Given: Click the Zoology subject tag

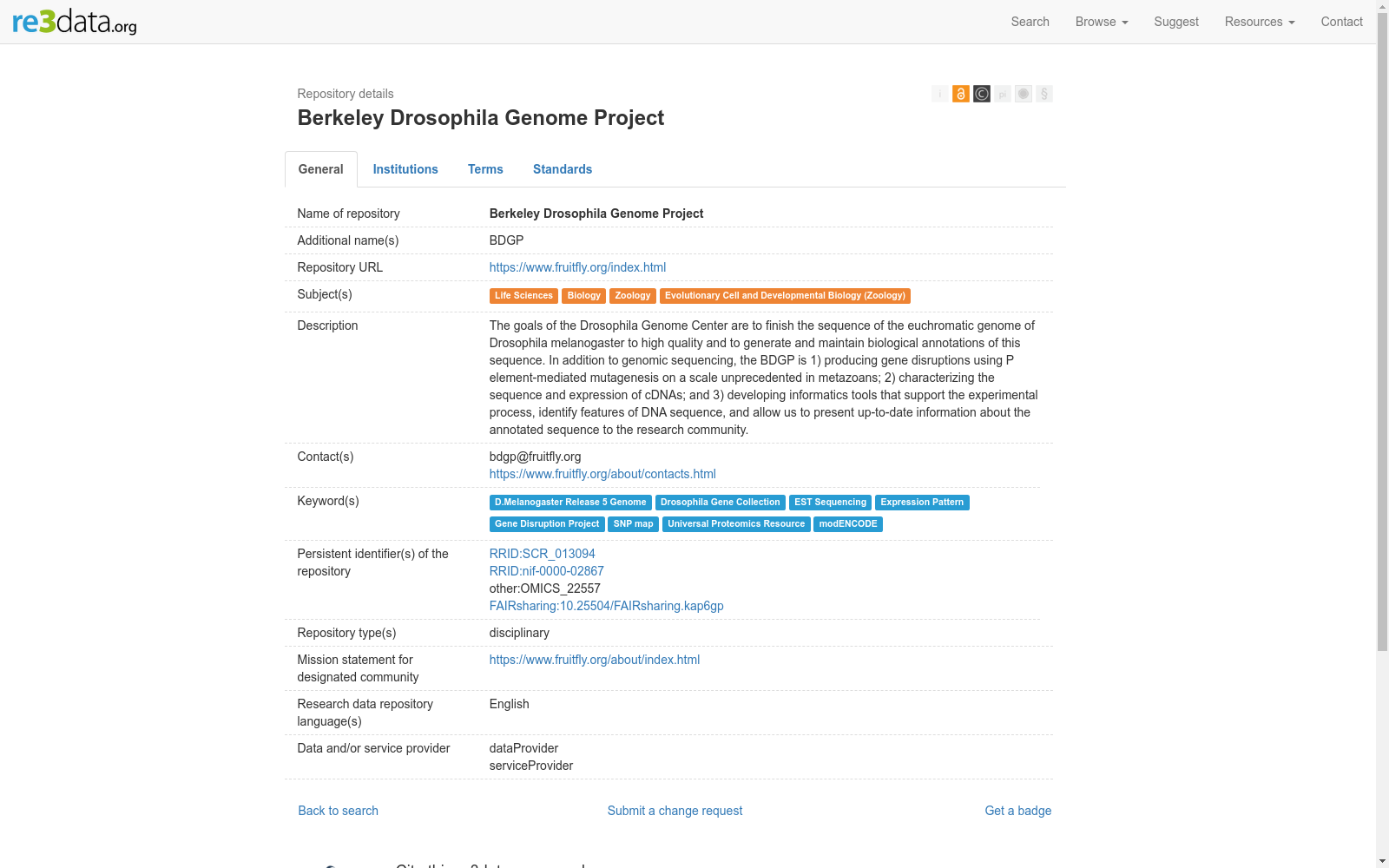Looking at the screenshot, I should 633,296.
